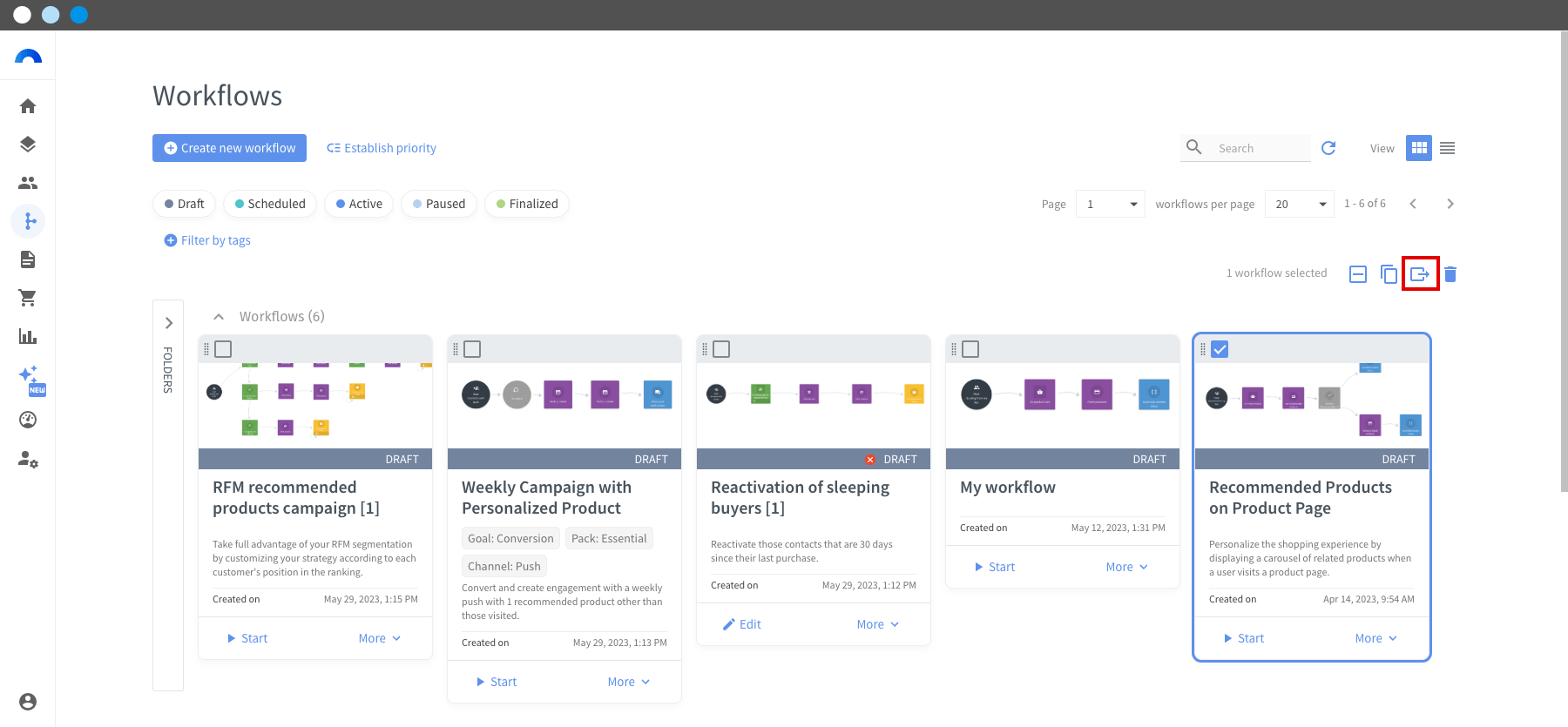Open the workflows per page dropdown

point(1300,204)
